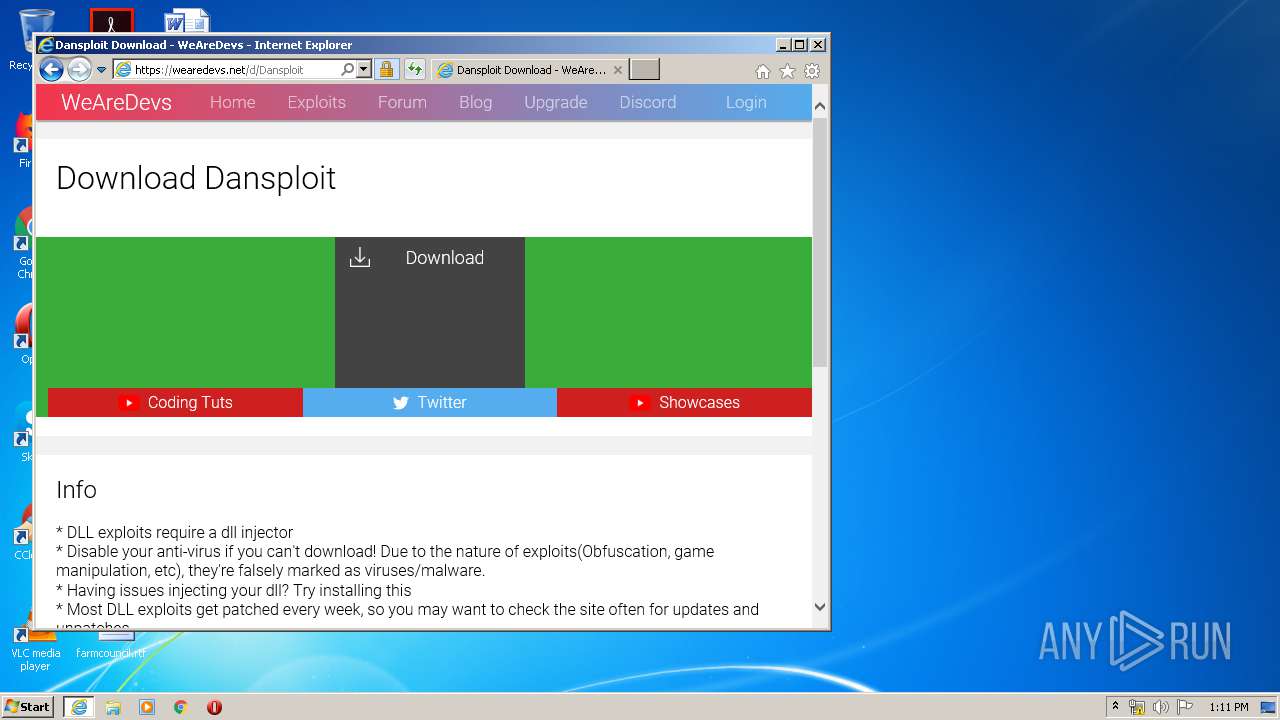
Task: Expand the address bar autocomplete dropdown
Action: (x=364, y=70)
